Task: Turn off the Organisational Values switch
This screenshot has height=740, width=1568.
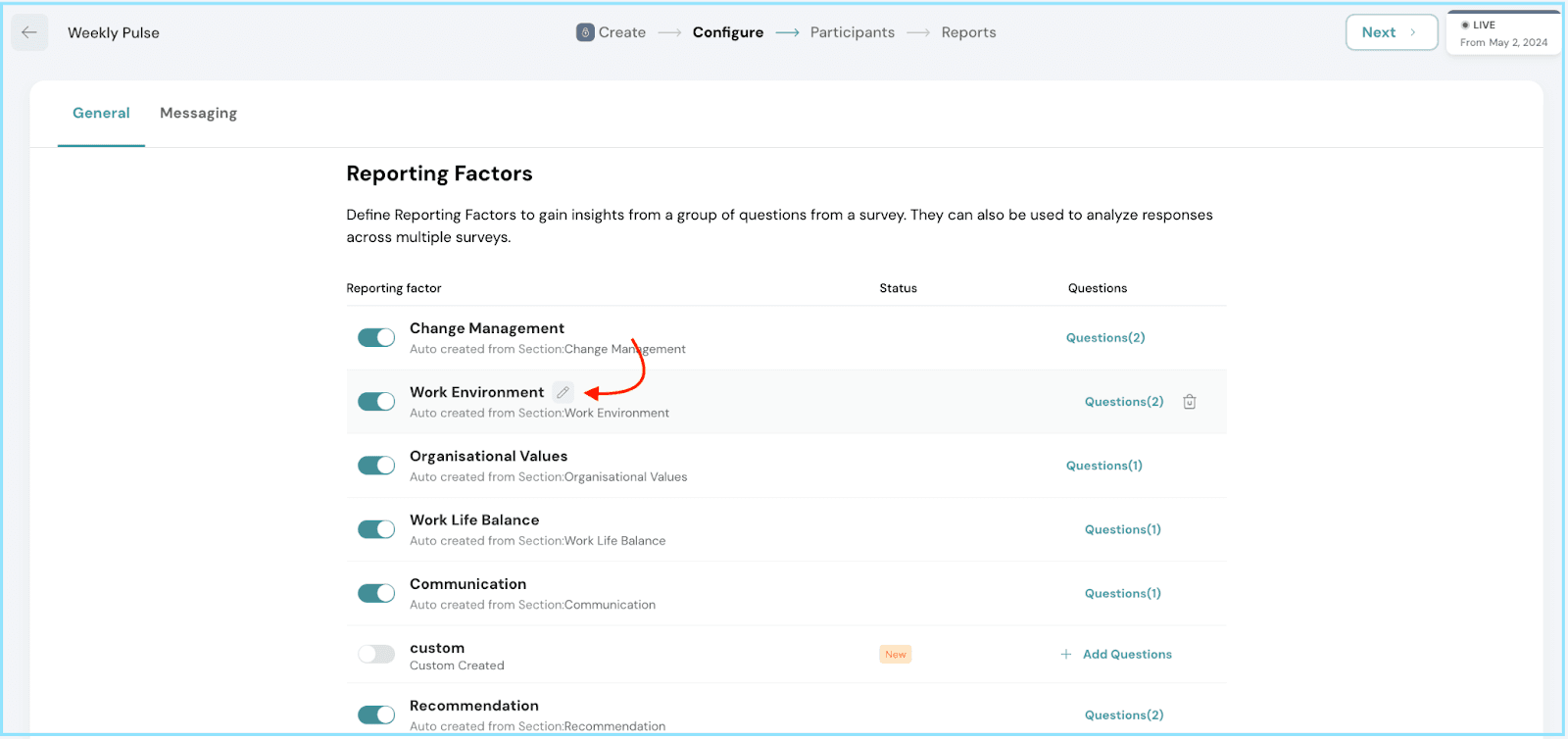Action: click(376, 466)
